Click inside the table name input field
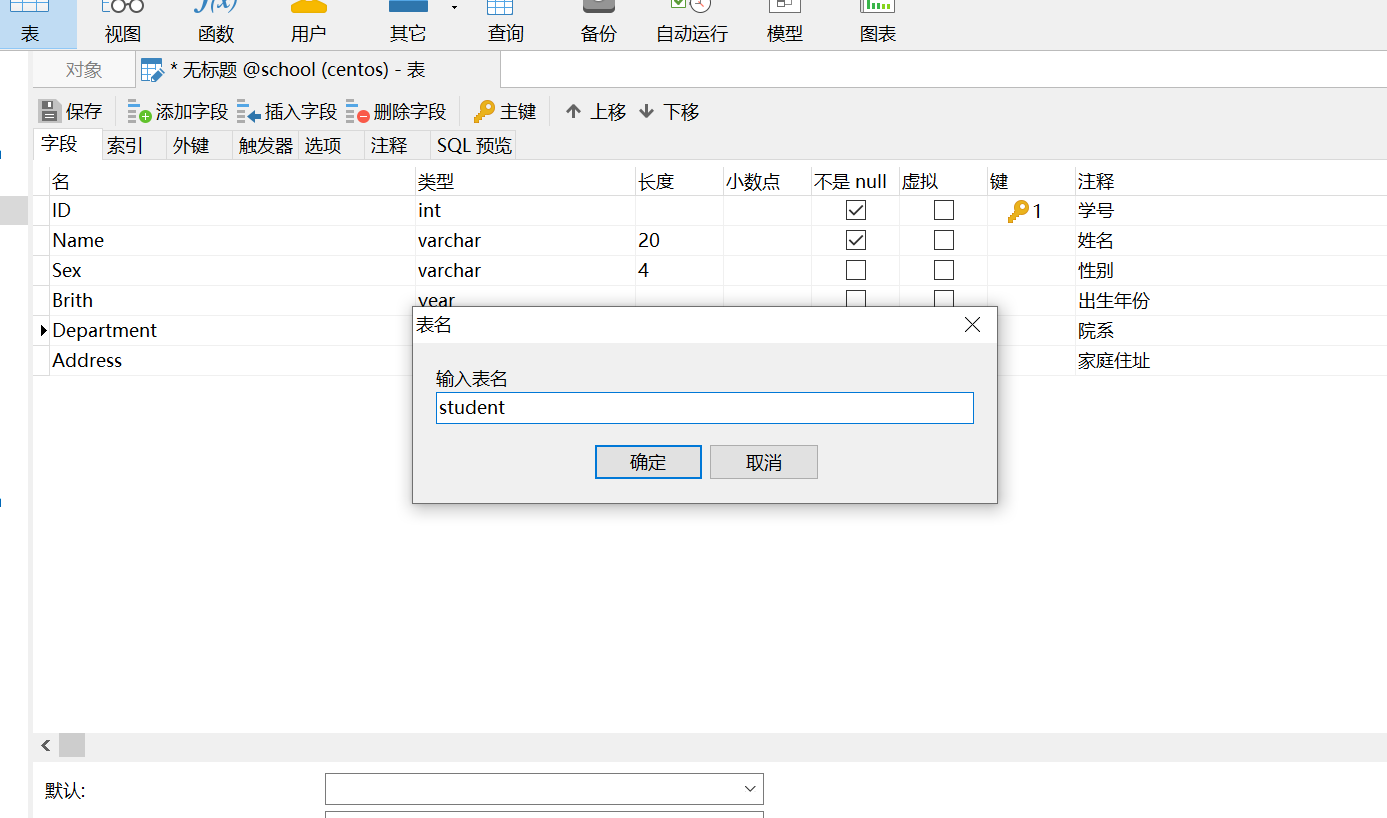Viewport: 1387px width, 818px height. (x=704, y=407)
